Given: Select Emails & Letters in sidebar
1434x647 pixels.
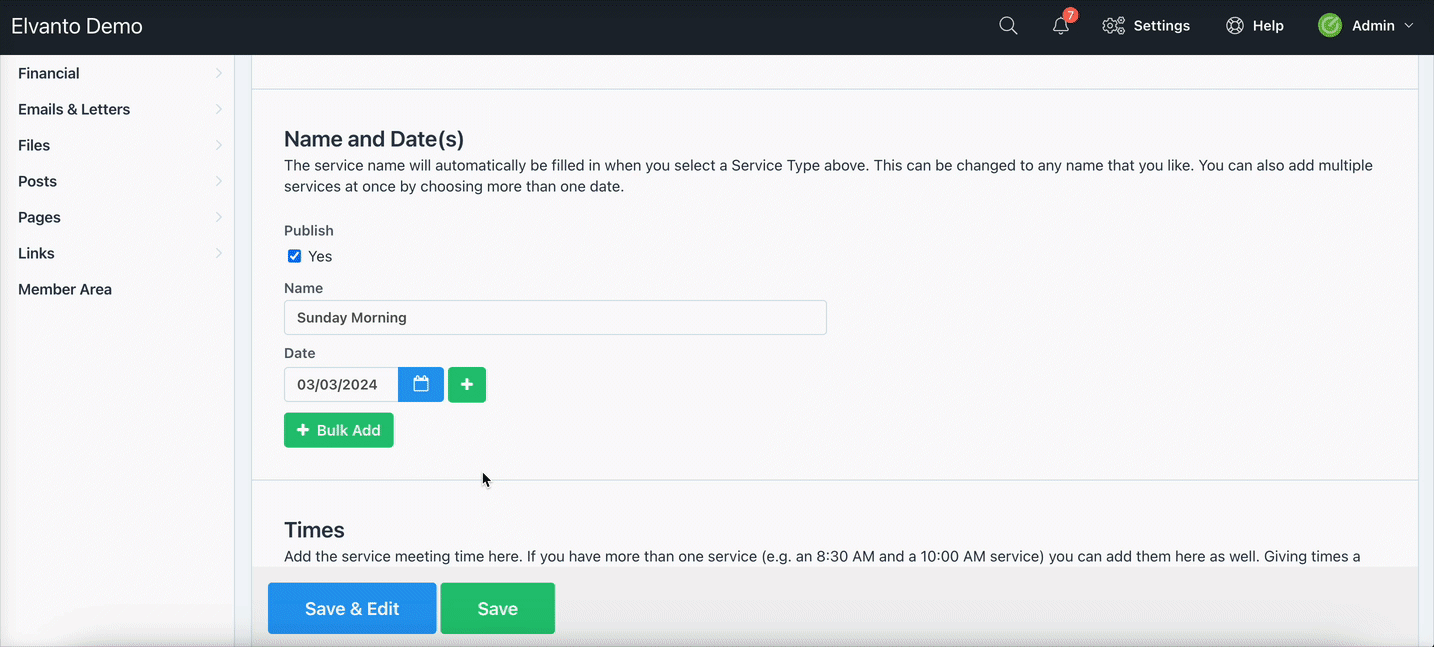Looking at the screenshot, I should pos(74,109).
